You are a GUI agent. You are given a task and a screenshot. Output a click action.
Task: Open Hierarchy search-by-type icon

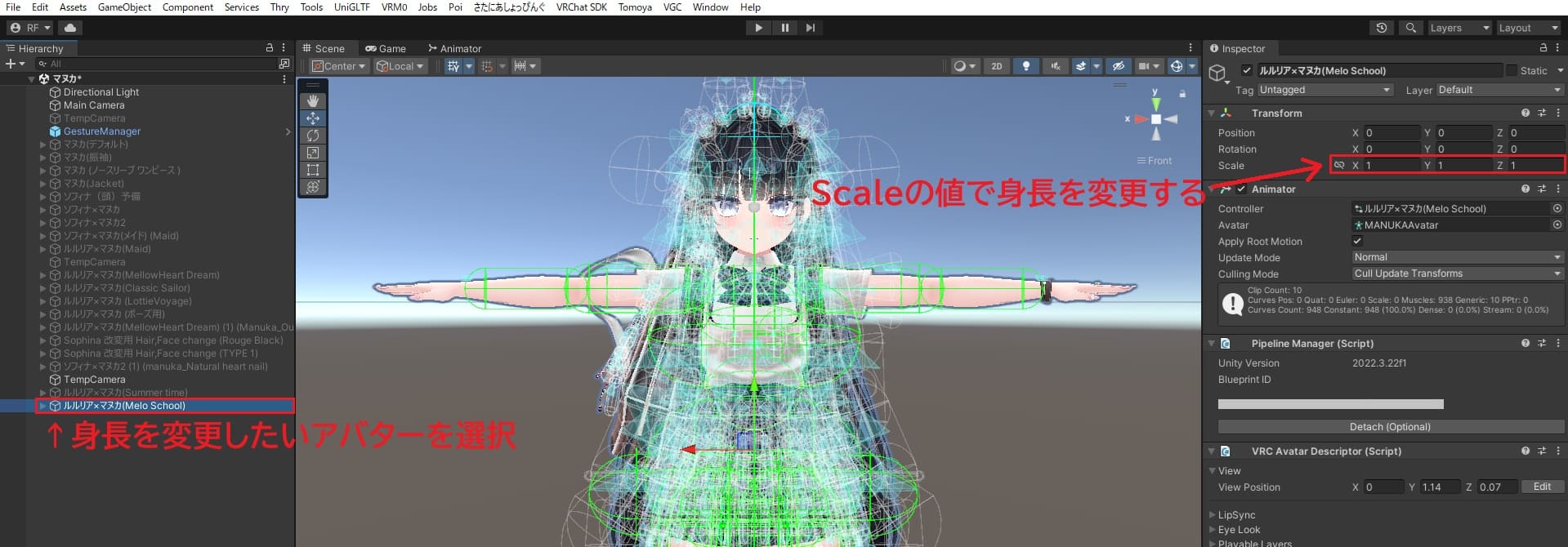click(284, 64)
